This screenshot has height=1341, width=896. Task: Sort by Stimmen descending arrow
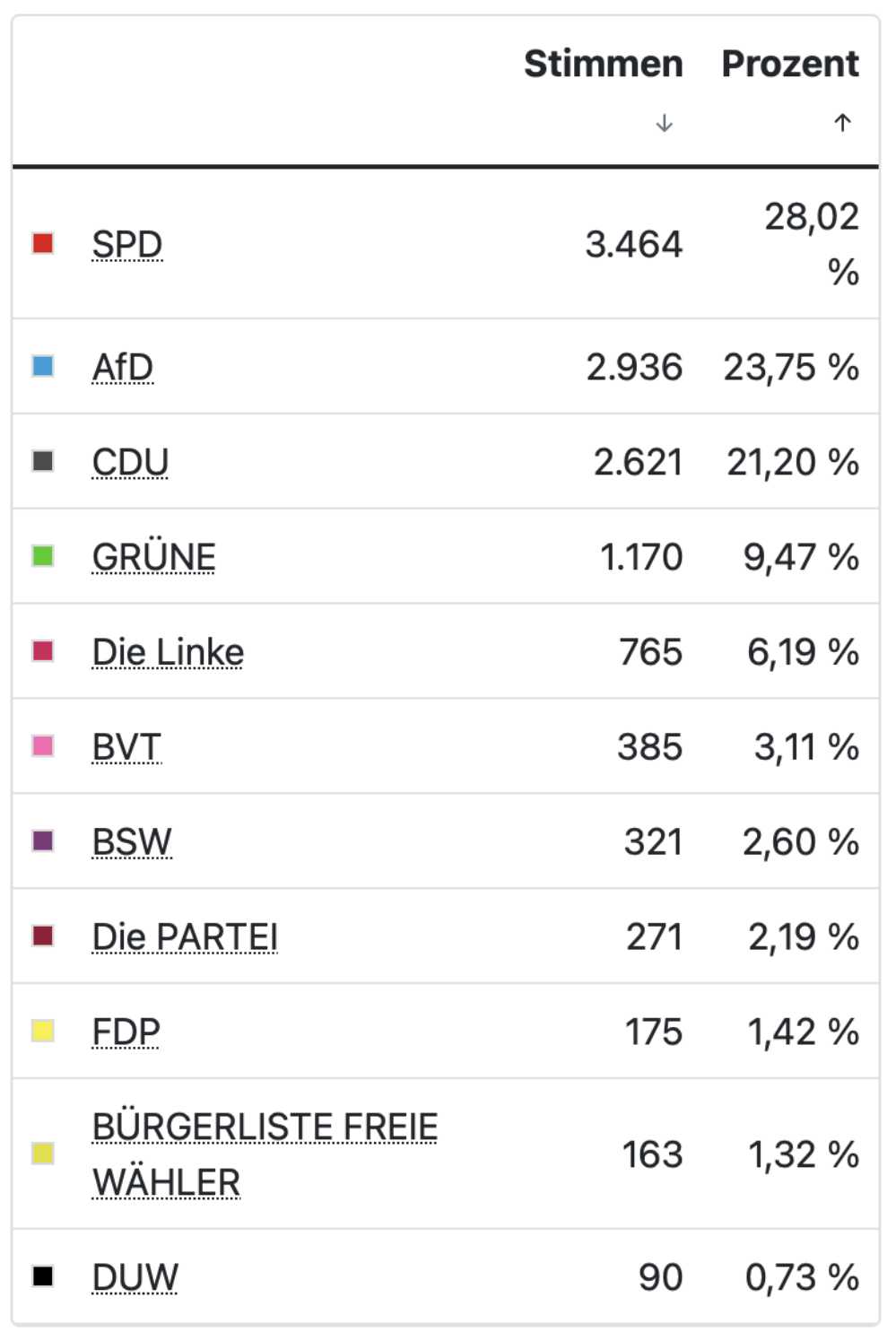click(664, 123)
